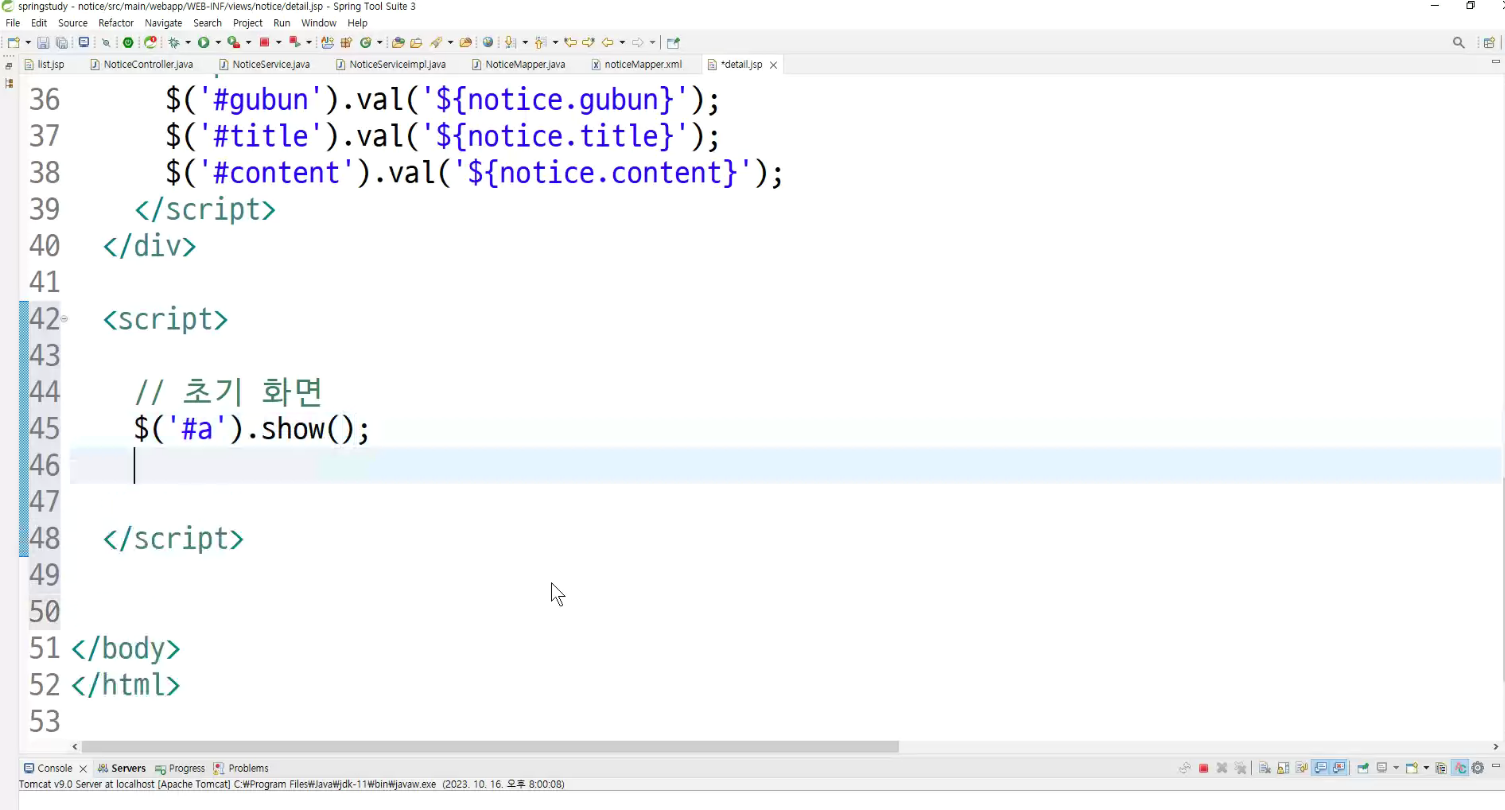This screenshot has width=1505, height=810.
Task: Click the Save All toolbar icon
Action: pos(61,43)
